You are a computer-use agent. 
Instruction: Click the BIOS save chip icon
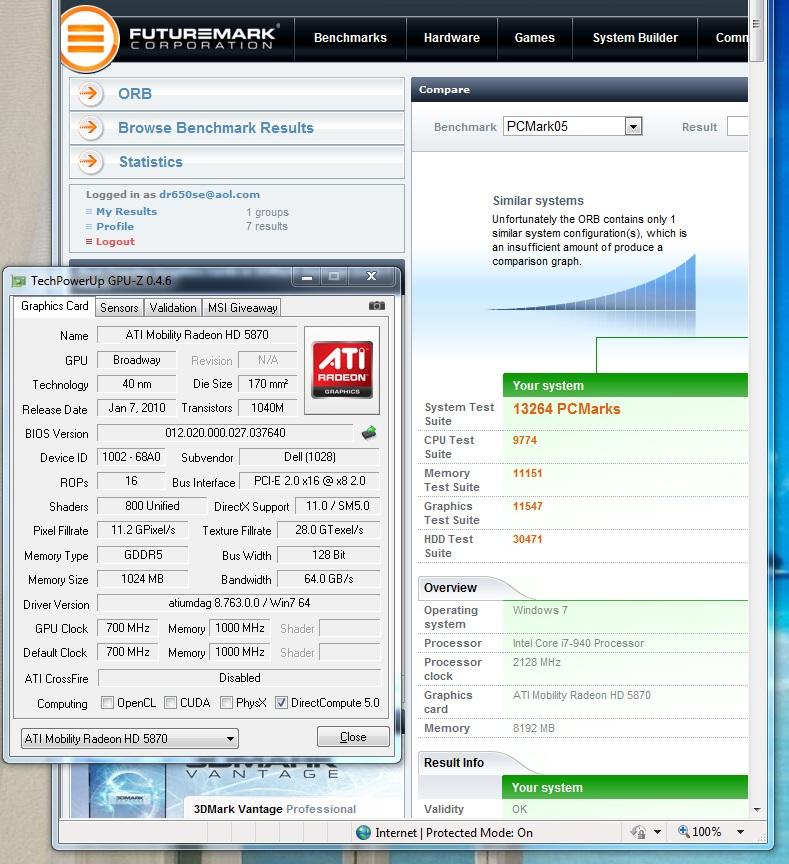(x=369, y=433)
